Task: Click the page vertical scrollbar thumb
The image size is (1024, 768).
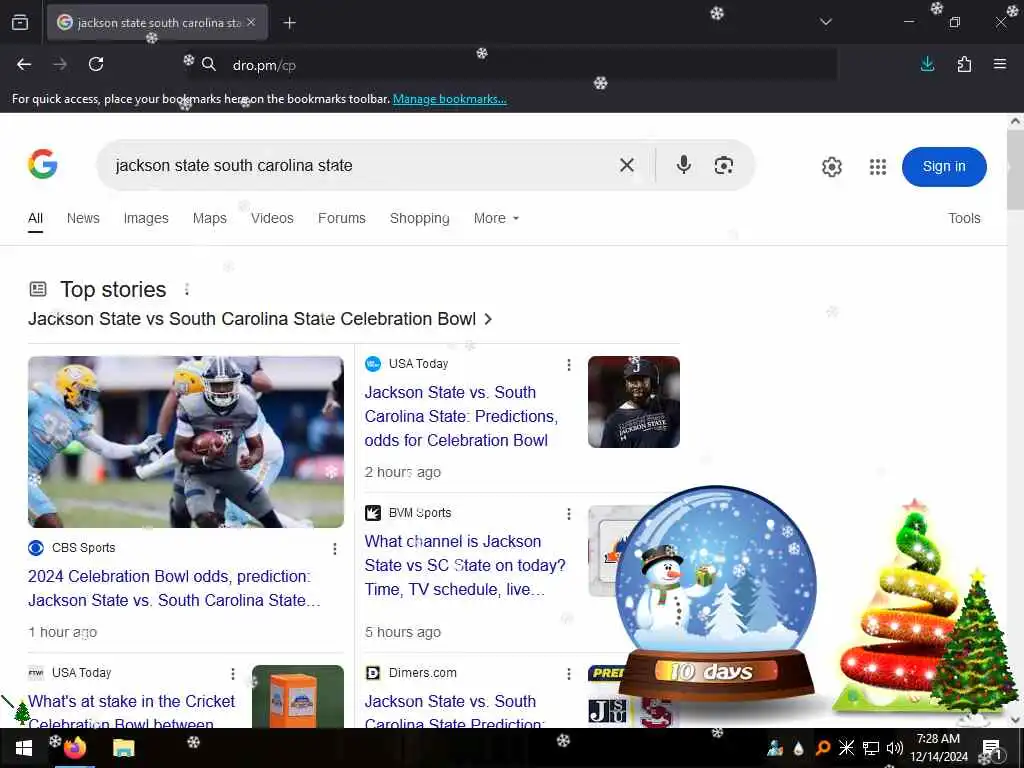Action: (x=1015, y=170)
